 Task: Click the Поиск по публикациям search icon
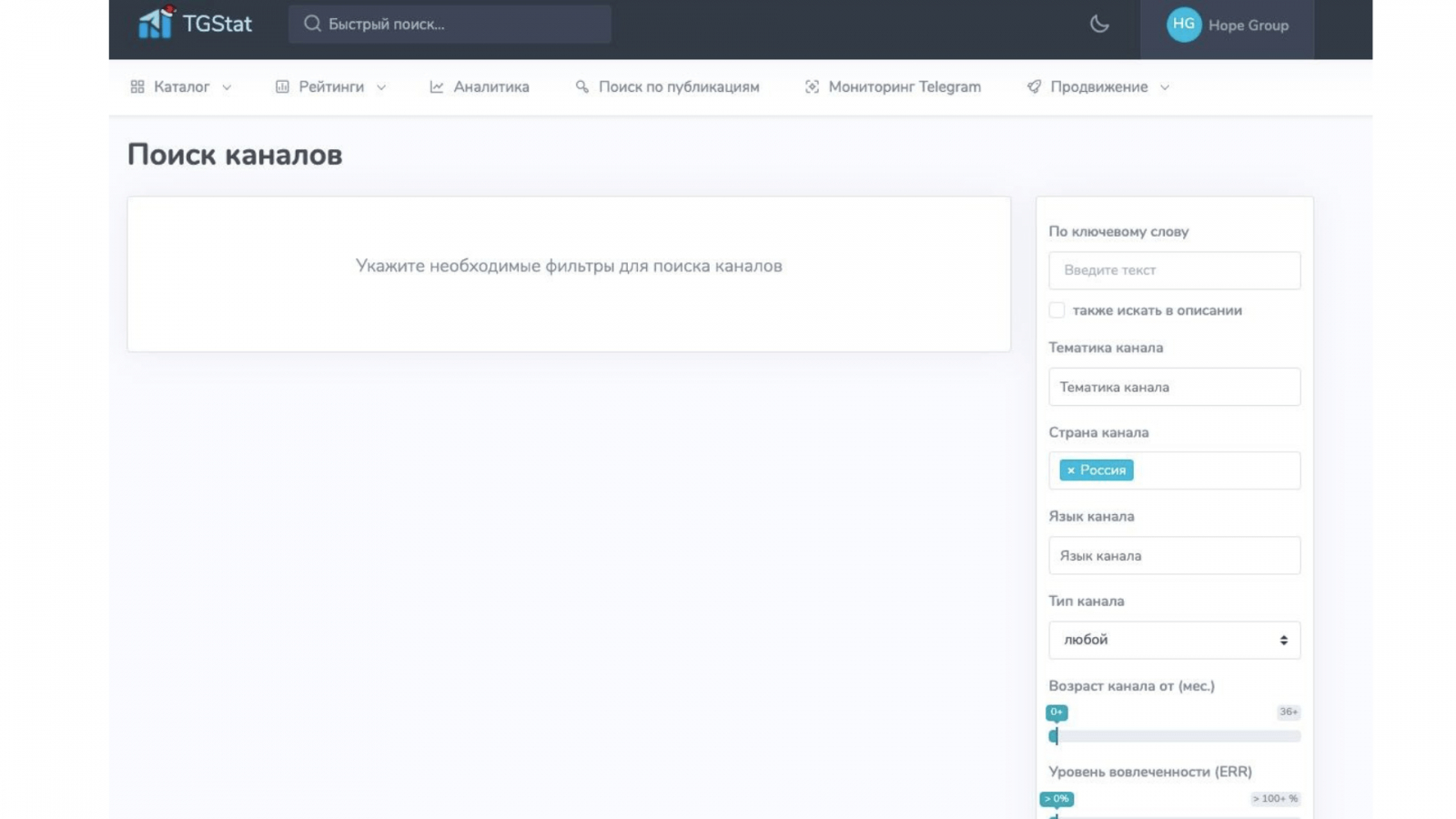582,86
